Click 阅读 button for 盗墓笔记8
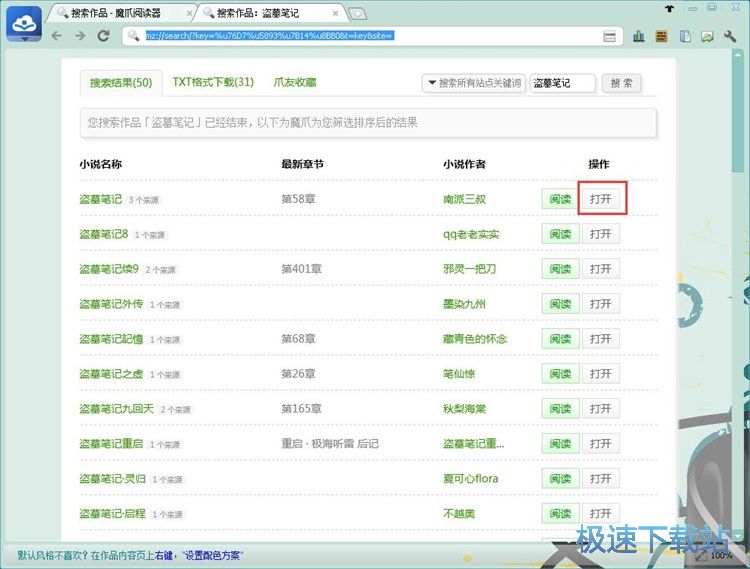 pos(559,234)
